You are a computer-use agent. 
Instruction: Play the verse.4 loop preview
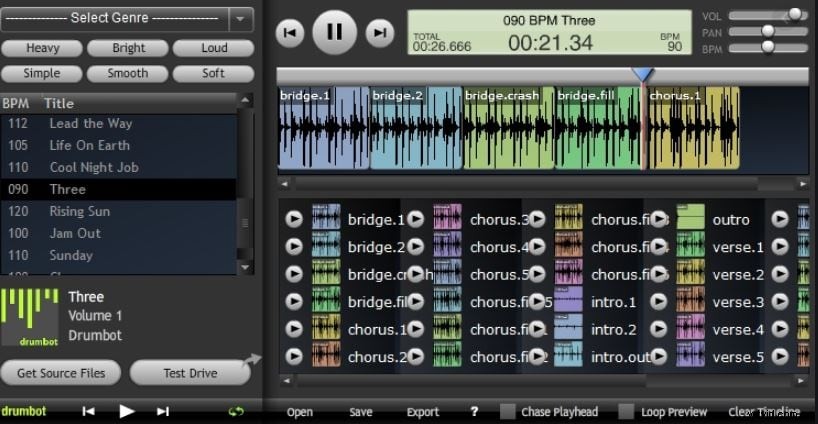coord(659,329)
